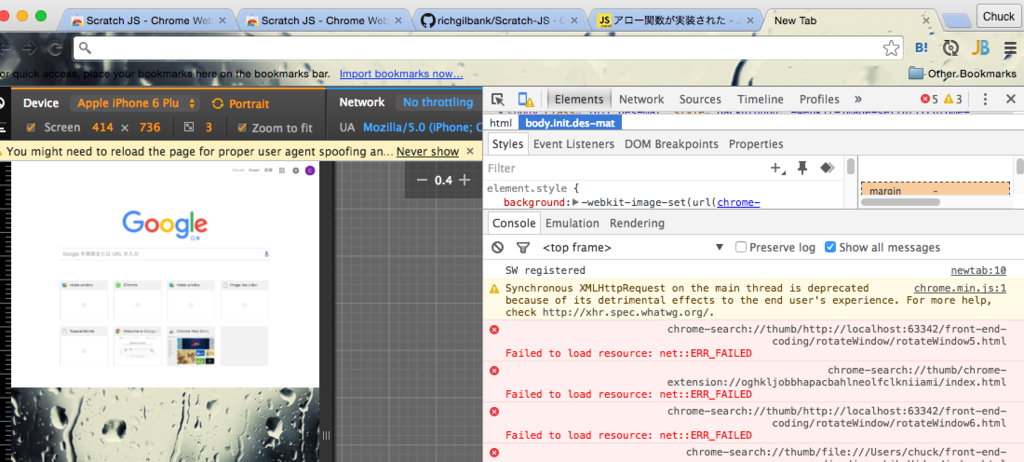Close the DevTools panel
Screen dimensions: 1024x462
[1010, 99]
